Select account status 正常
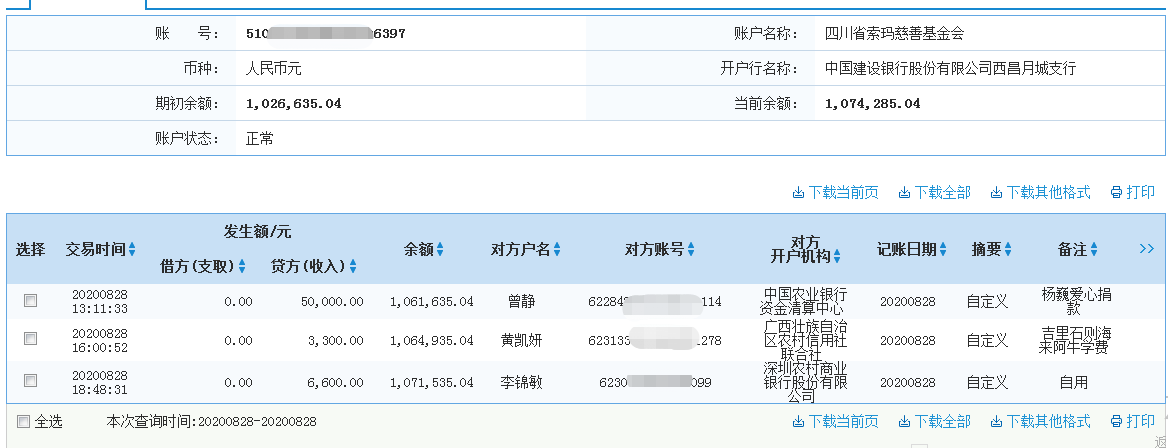The image size is (1168, 448). tap(259, 139)
